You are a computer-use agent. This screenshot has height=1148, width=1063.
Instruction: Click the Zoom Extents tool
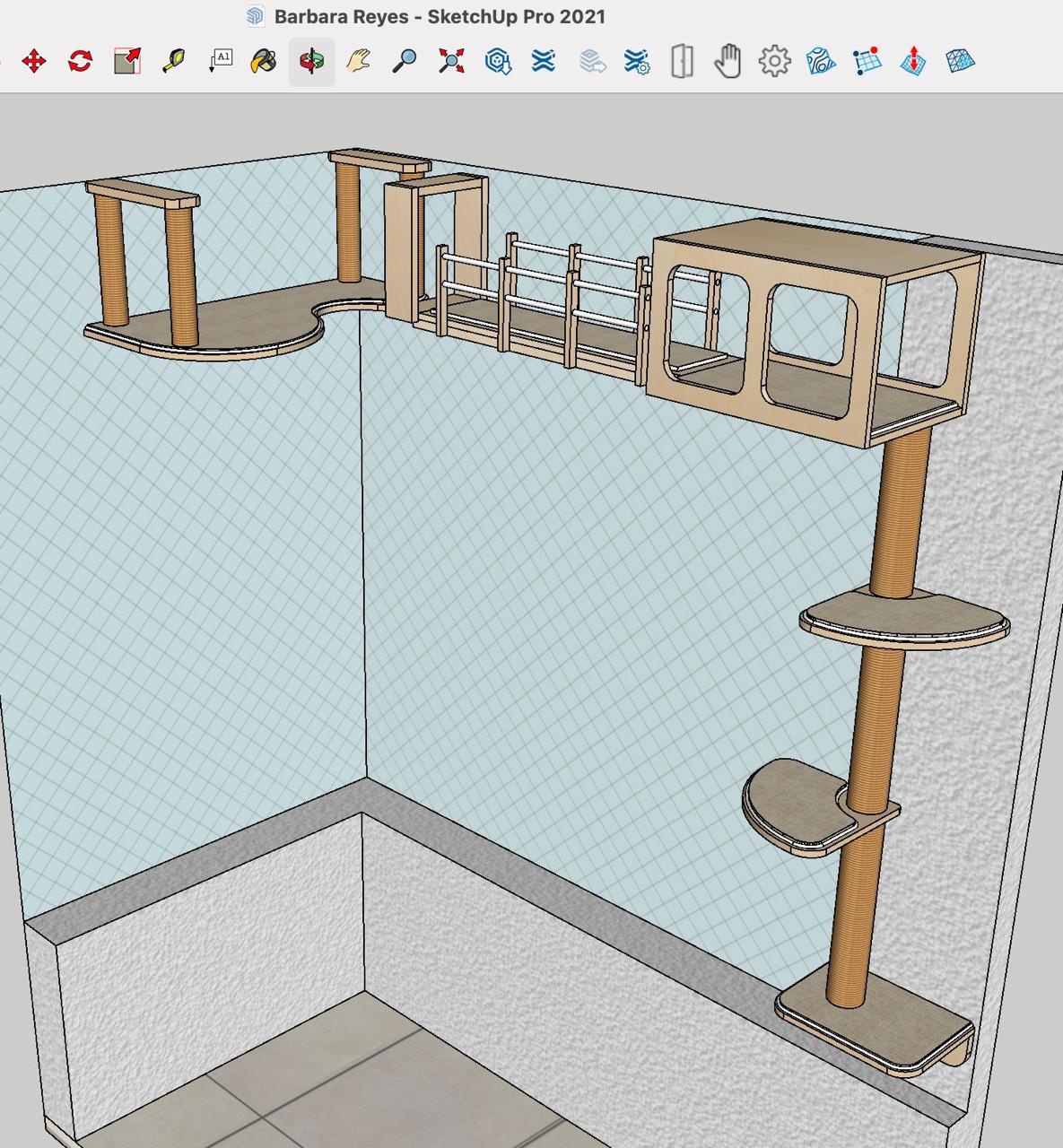[x=452, y=62]
